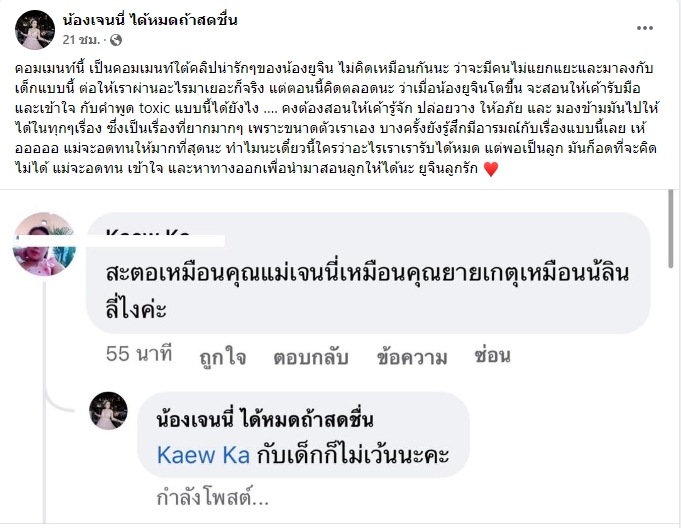Click the small avatar beside the reply

point(108,412)
